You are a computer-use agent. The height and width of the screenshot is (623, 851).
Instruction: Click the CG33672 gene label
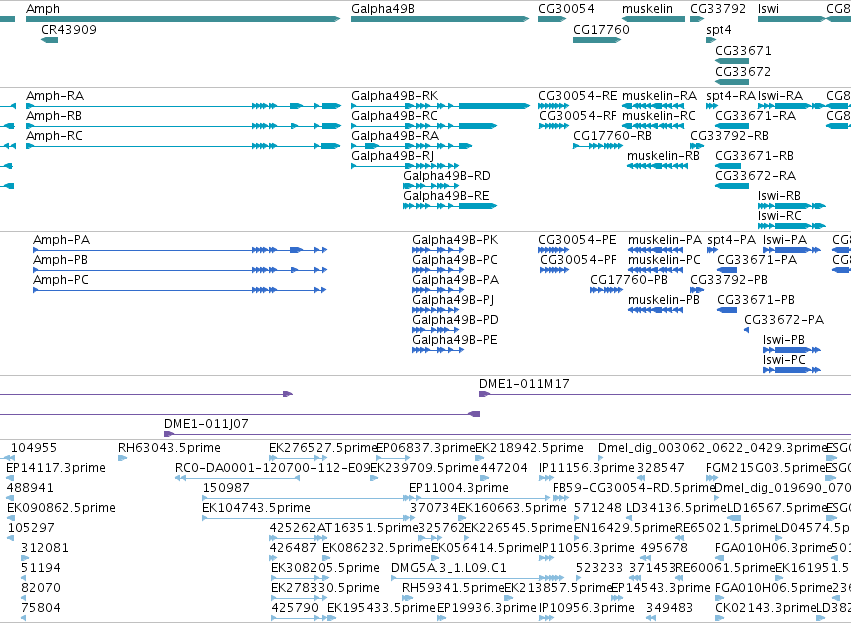coord(743,72)
